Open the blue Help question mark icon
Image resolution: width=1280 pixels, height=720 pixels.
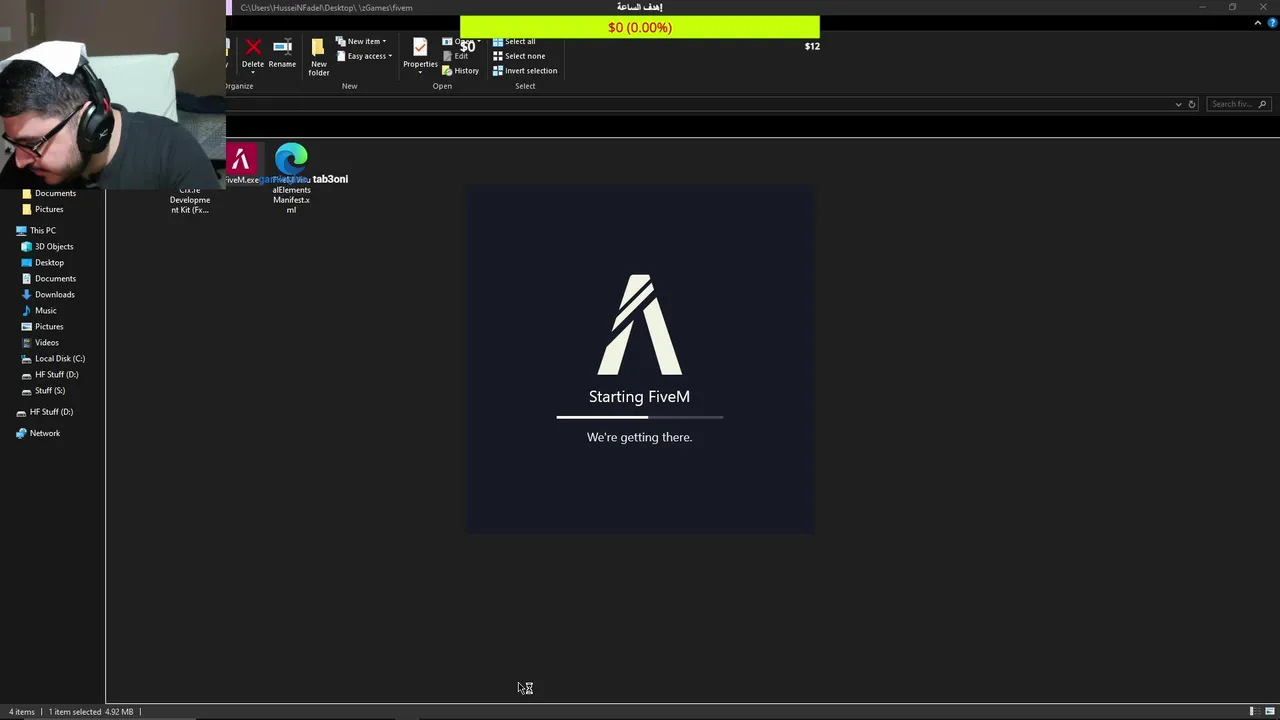pyautogui.click(x=1272, y=23)
